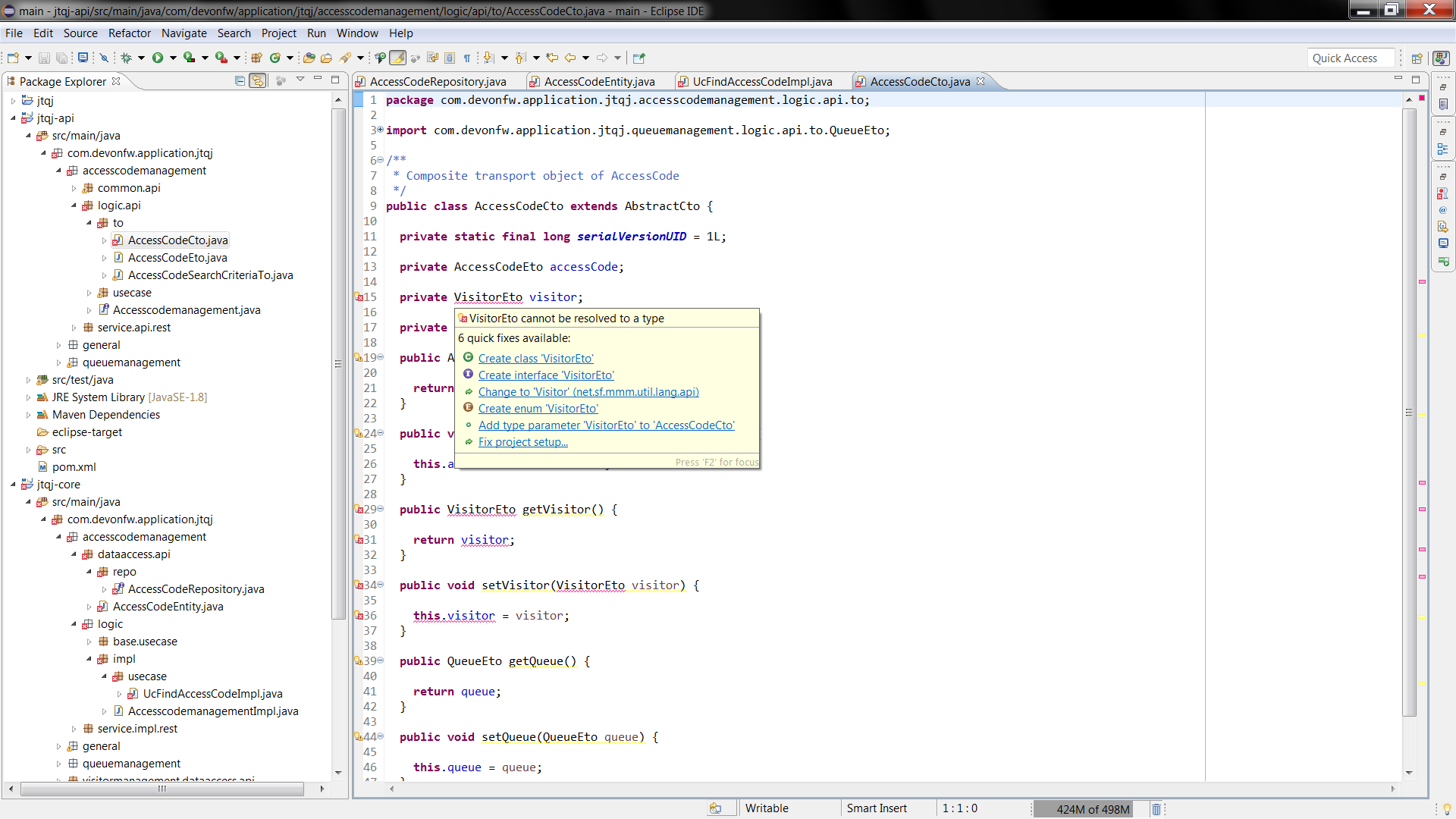Image resolution: width=1456 pixels, height=819 pixels.
Task: Click the green Run toolbar icon
Action: click(159, 57)
